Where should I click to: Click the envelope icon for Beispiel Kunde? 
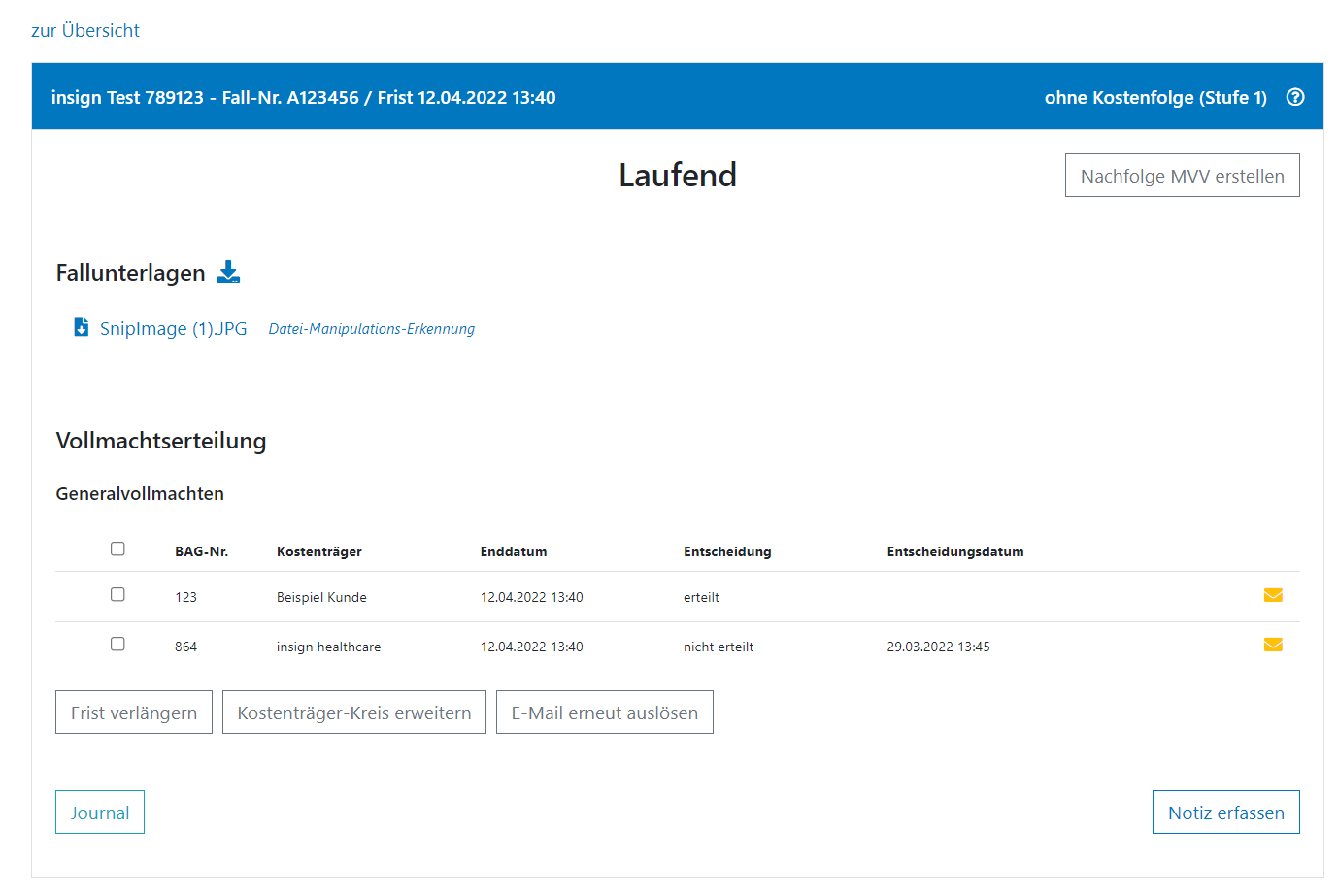(1273, 595)
